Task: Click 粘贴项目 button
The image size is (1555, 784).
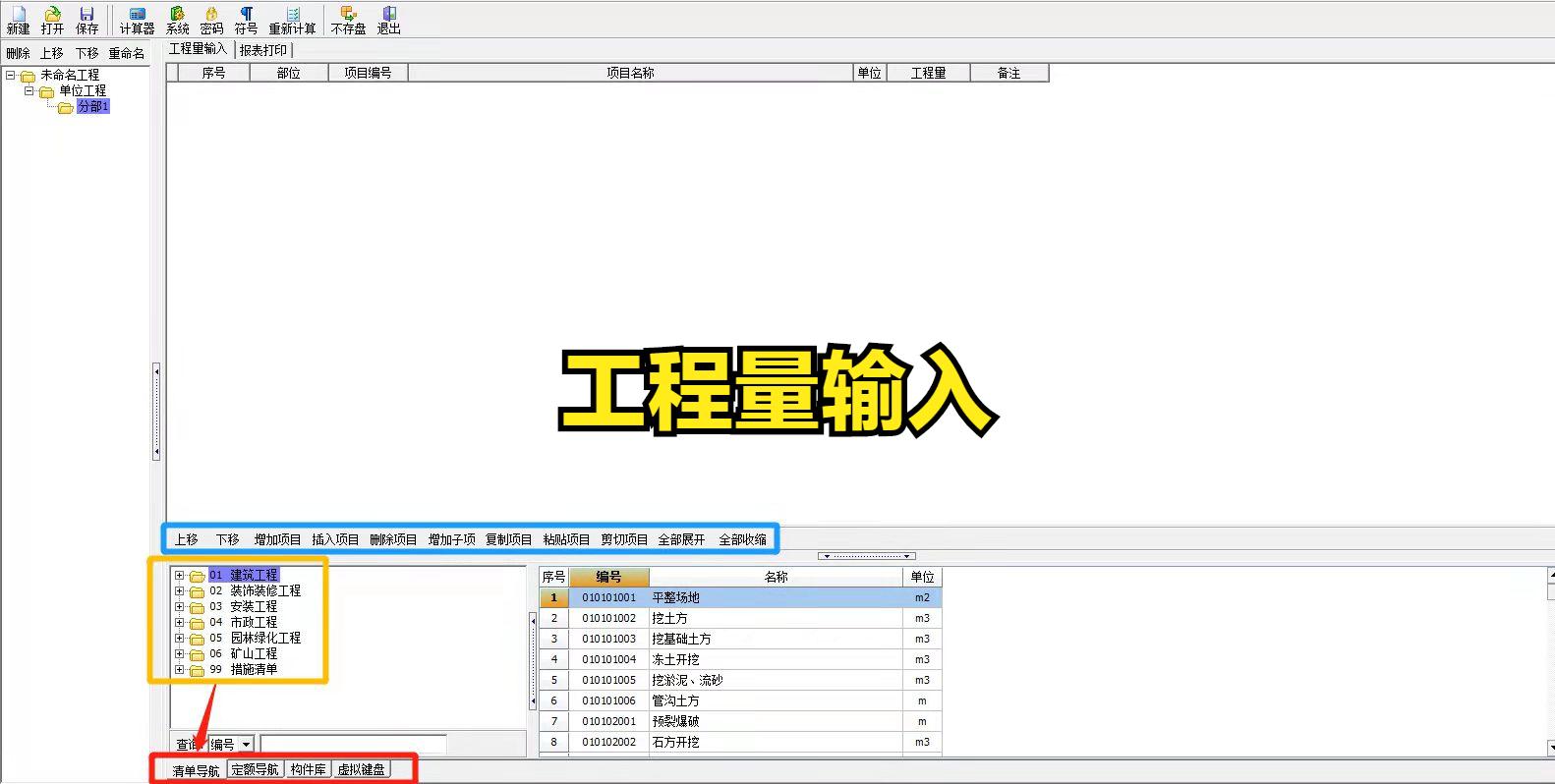Action: click(566, 539)
